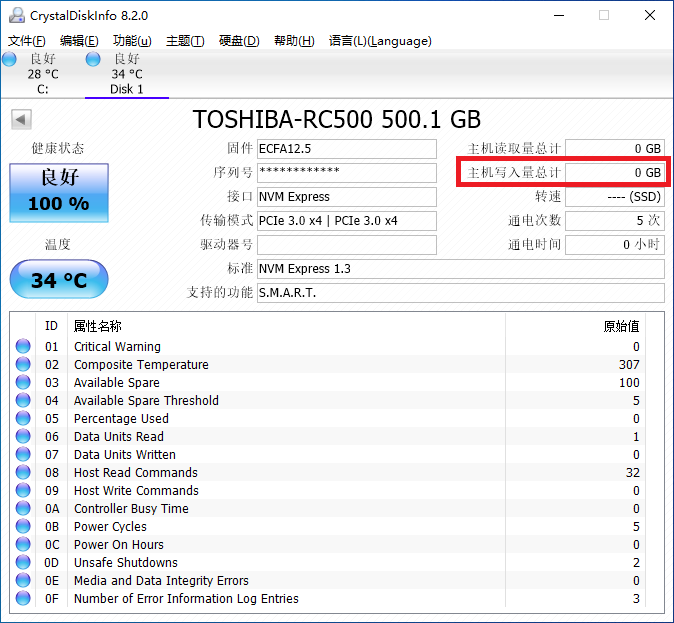Open the 文件(F) menu
This screenshot has height=623, width=674.
(x=27, y=41)
